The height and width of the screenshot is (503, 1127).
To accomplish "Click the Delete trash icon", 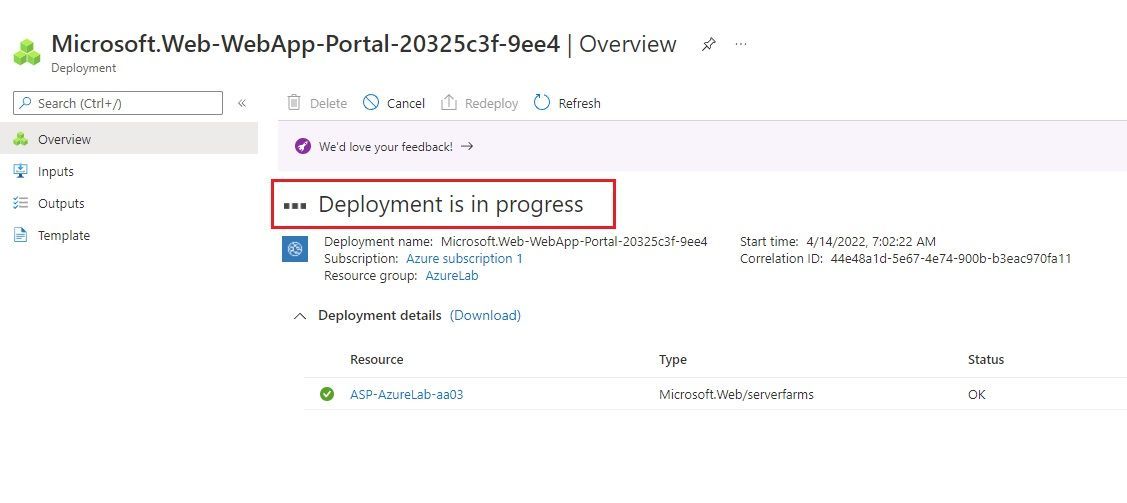I will click(294, 103).
